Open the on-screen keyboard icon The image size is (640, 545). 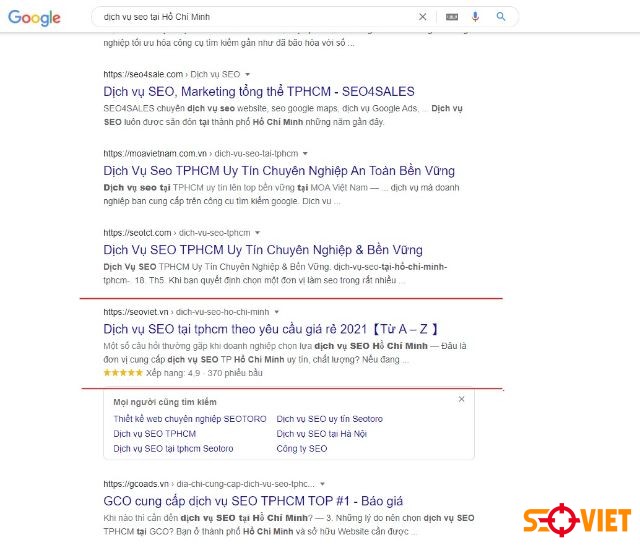tap(451, 17)
